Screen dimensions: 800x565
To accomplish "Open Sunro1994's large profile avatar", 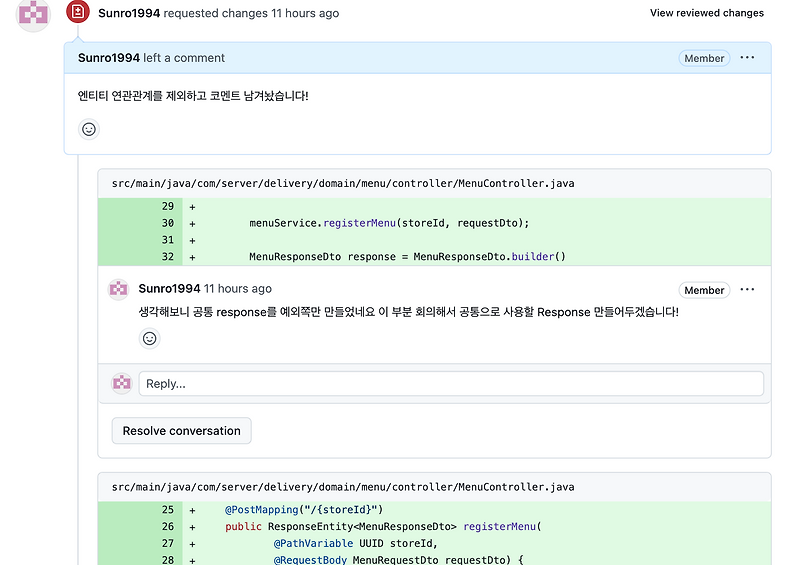I will pyautogui.click(x=33, y=14).
